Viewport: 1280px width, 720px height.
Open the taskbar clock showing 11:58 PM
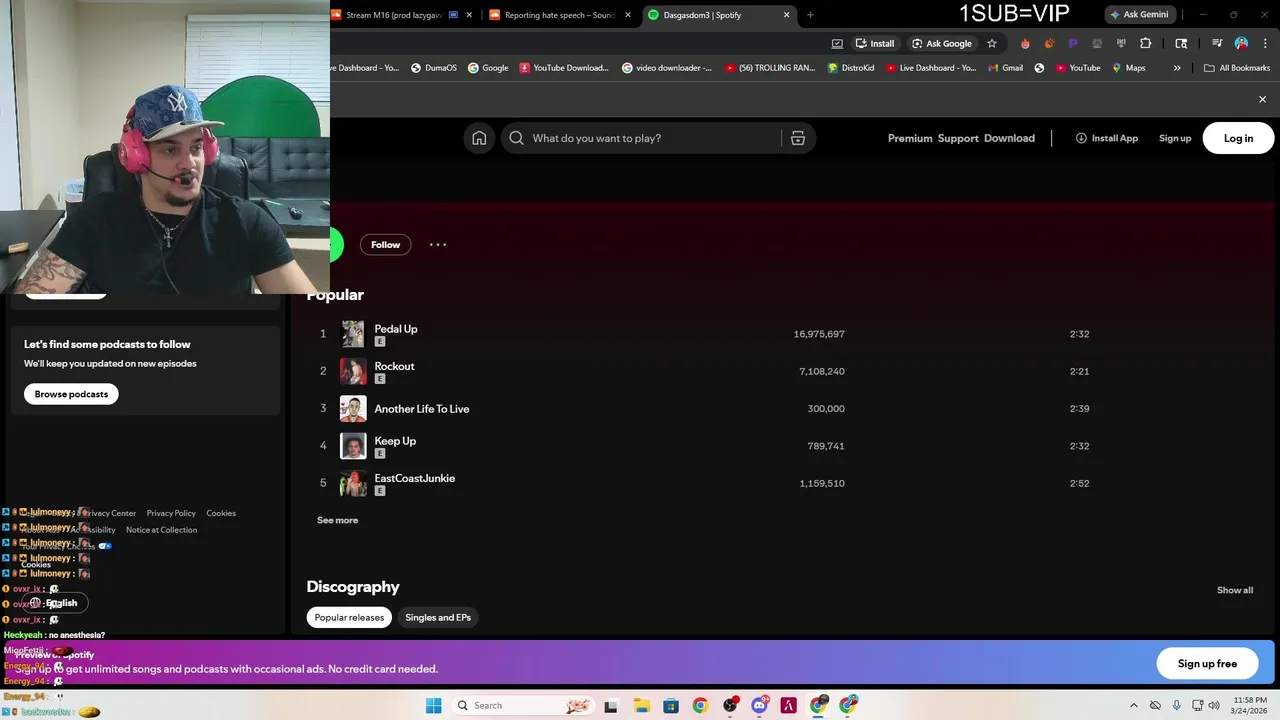pyautogui.click(x=1250, y=705)
